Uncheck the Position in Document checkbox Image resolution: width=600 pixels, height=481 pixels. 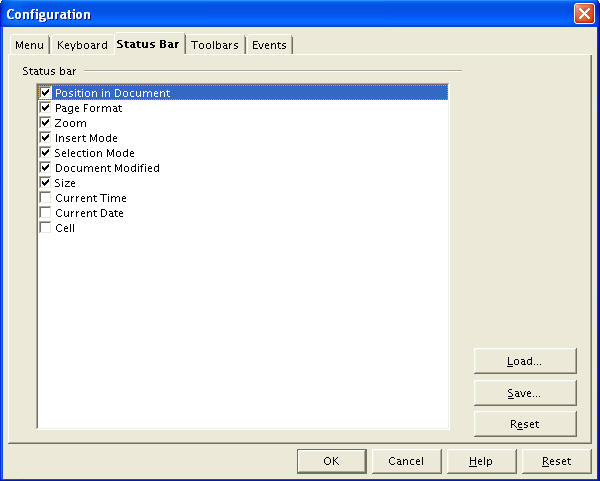point(46,93)
